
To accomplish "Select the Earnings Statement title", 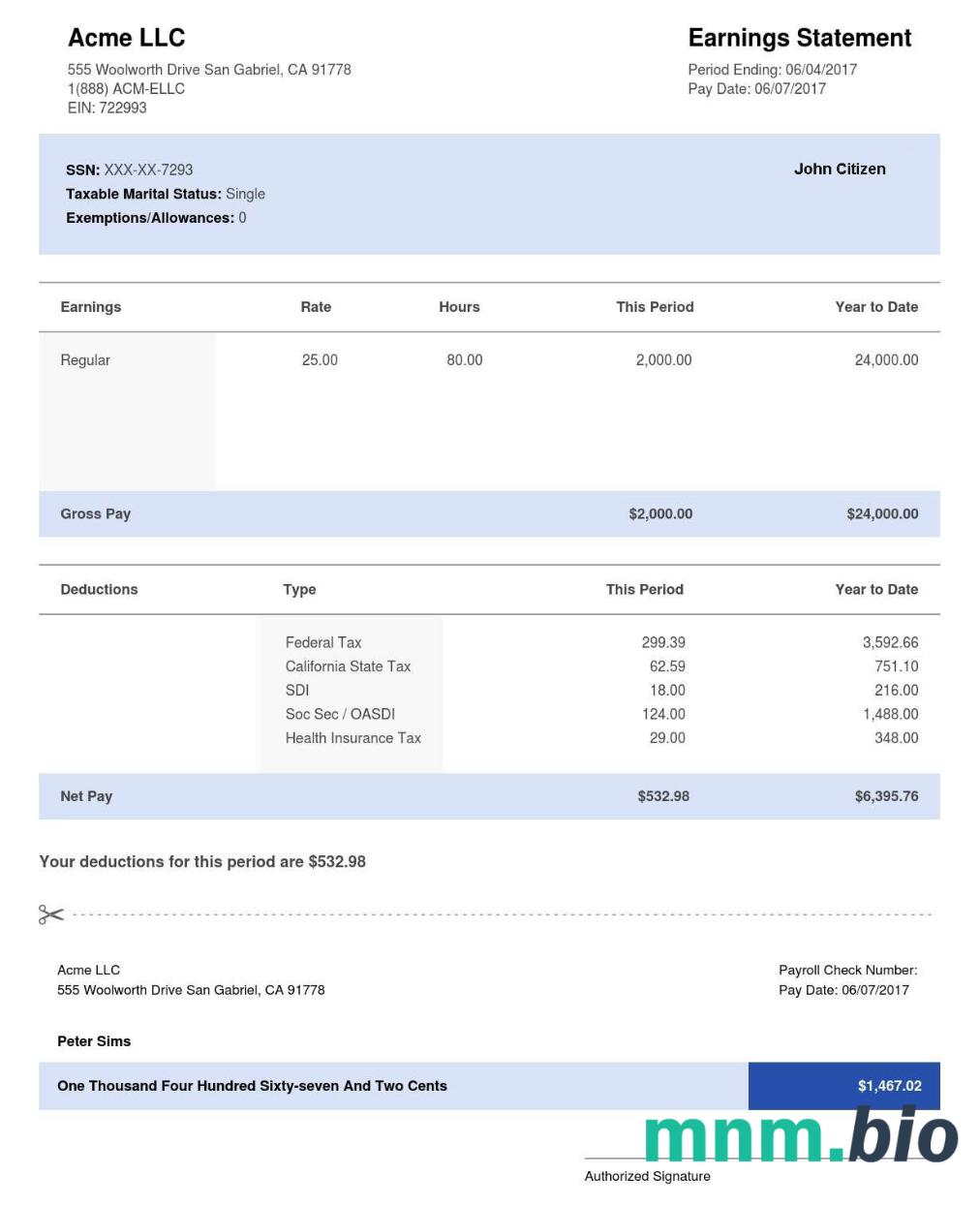I will tap(799, 38).
